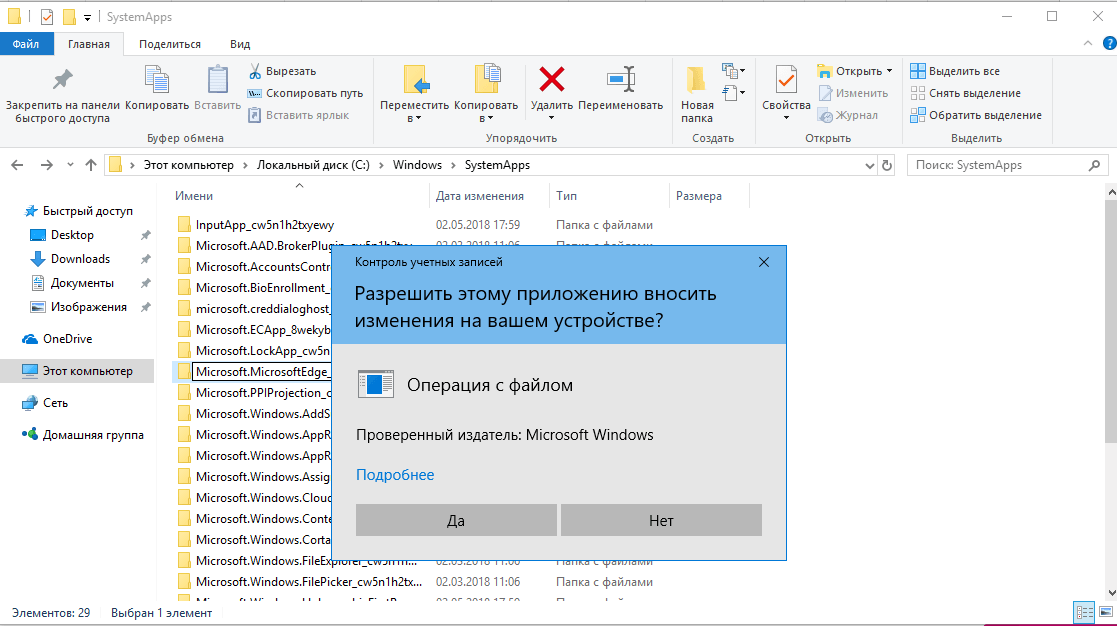Sort by the Имени column header
The image size is (1117, 626).
coord(194,196)
